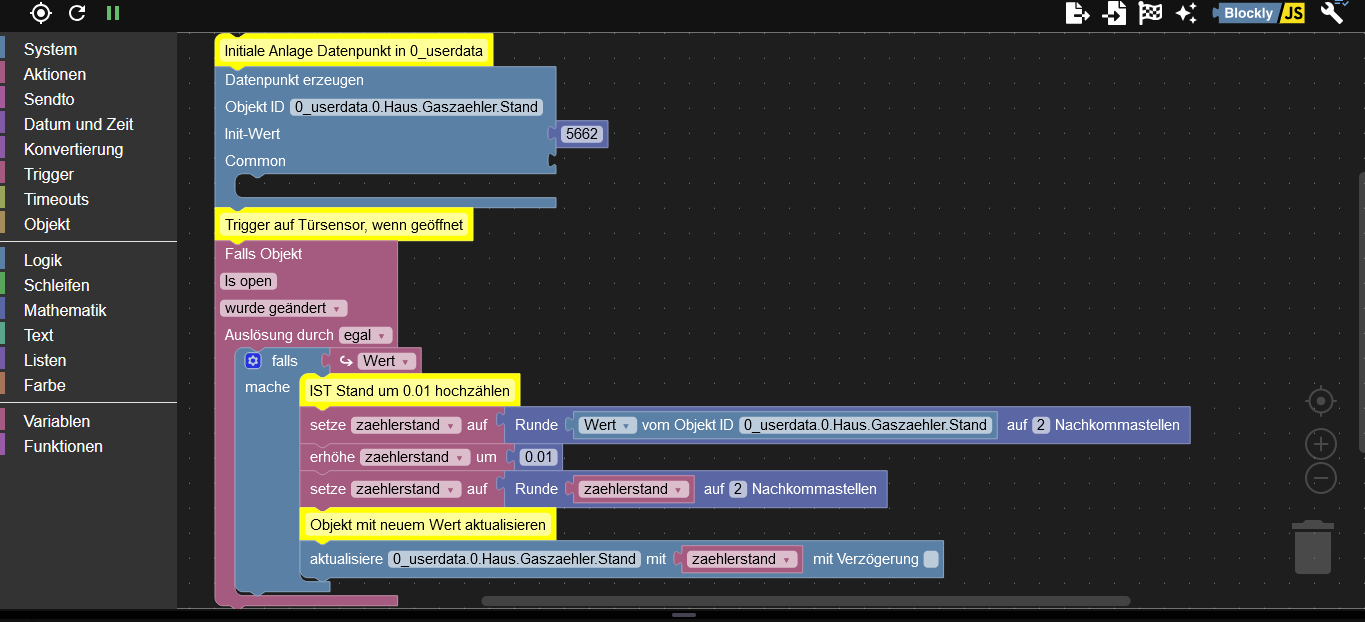
Task: Open the 'wurde geändert' dropdown
Action: tap(284, 308)
